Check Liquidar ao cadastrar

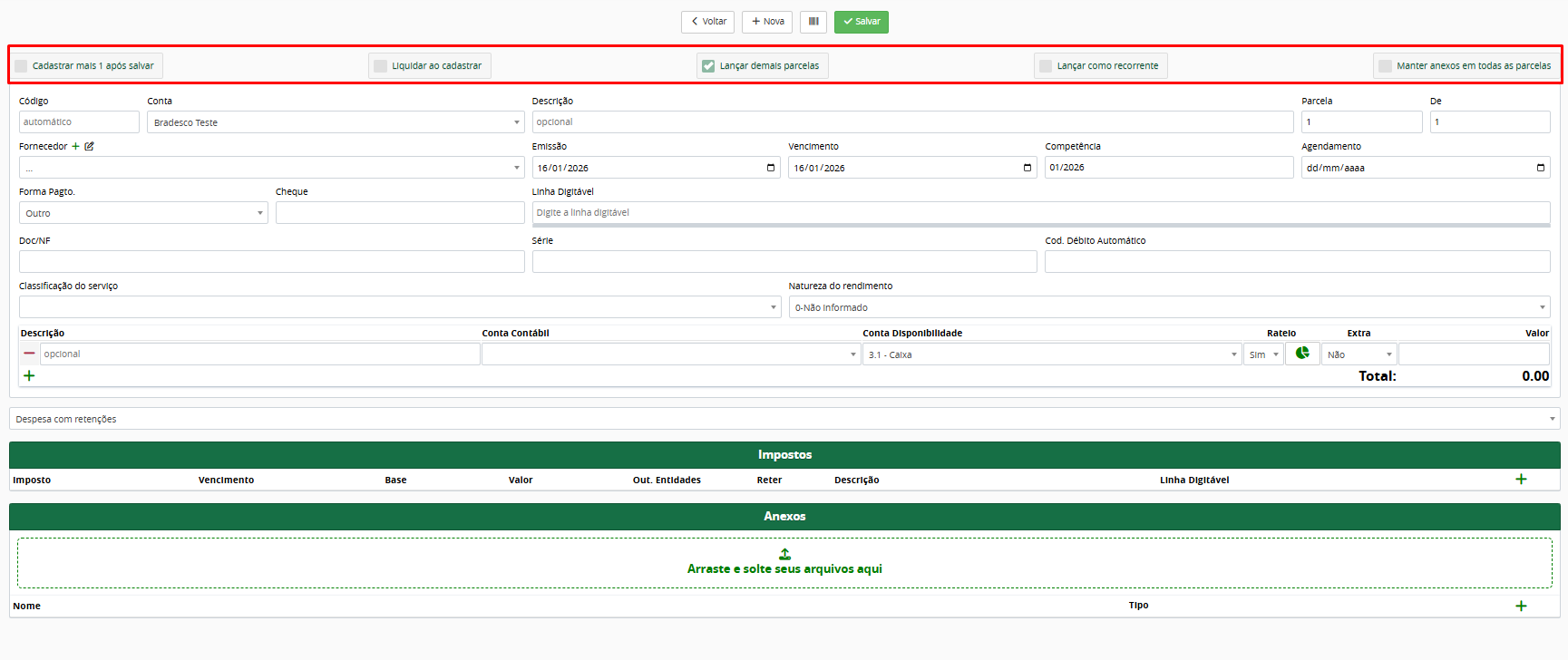click(x=381, y=66)
